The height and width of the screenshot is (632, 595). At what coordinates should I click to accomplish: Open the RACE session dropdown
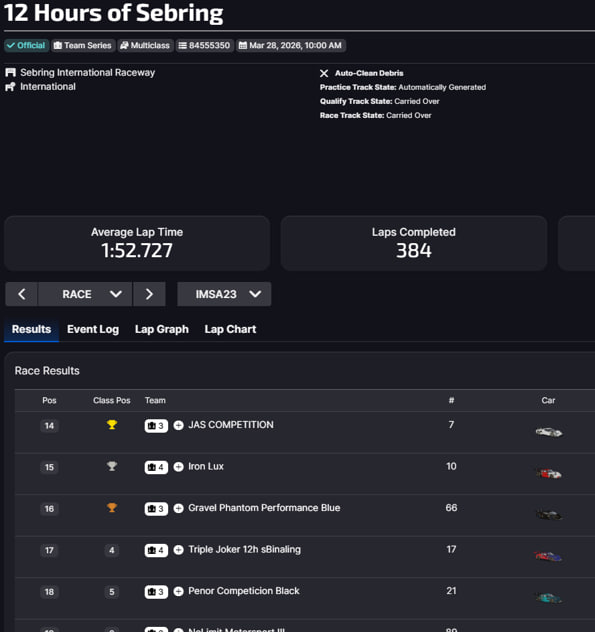[x=85, y=294]
